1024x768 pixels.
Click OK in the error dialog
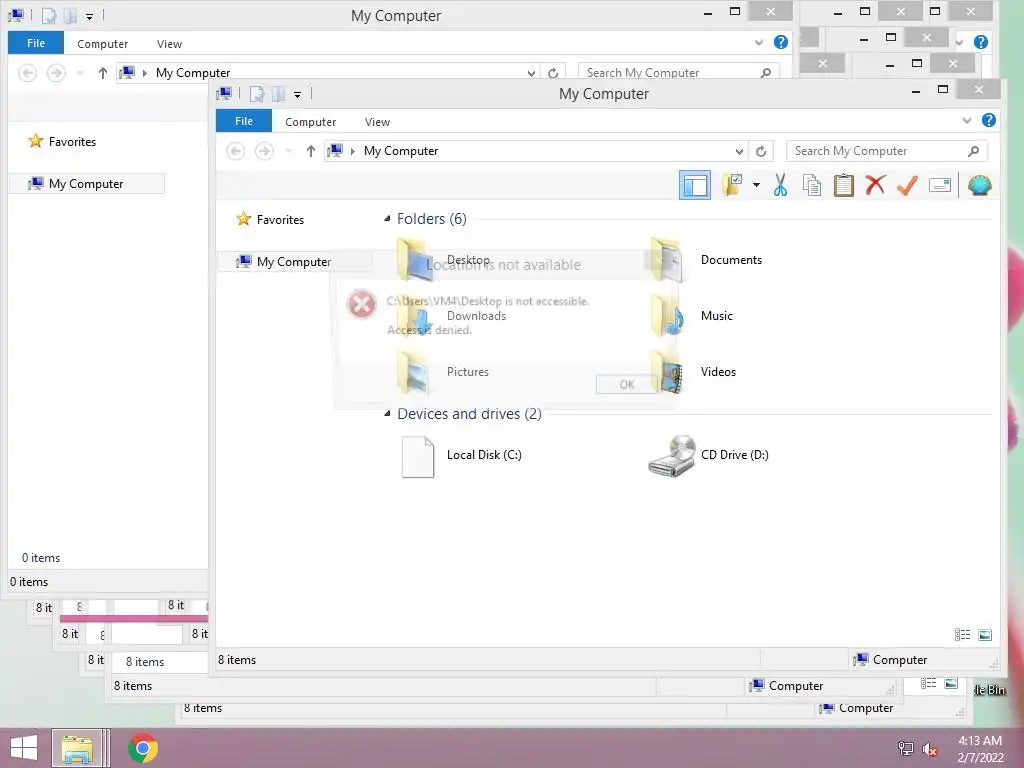[626, 385]
